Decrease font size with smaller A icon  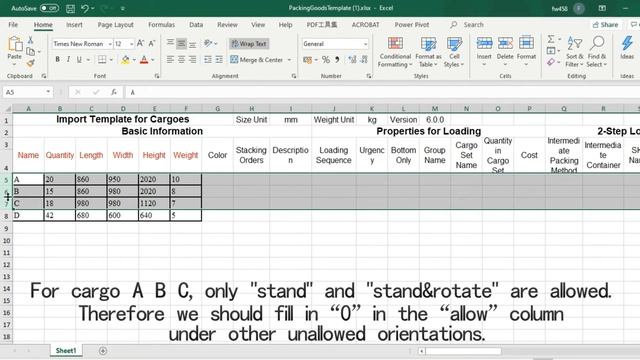[x=152, y=43]
